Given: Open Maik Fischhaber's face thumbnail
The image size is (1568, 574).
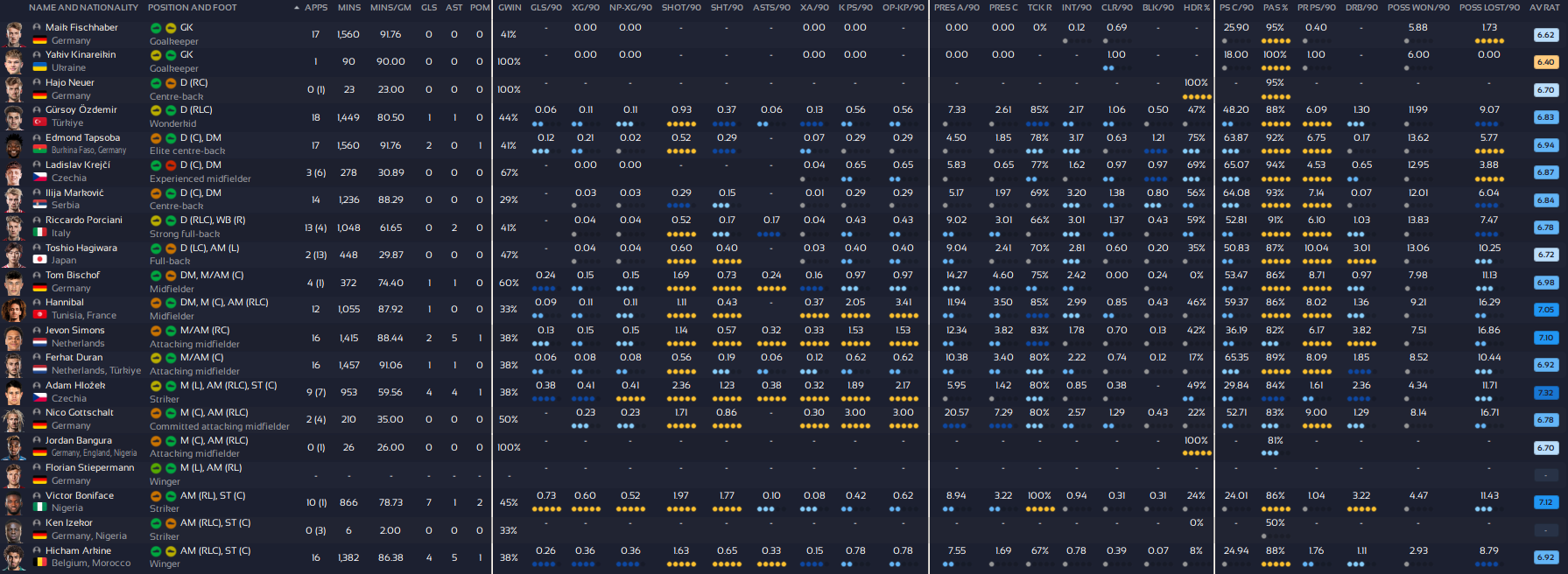Looking at the screenshot, I should click(14, 34).
